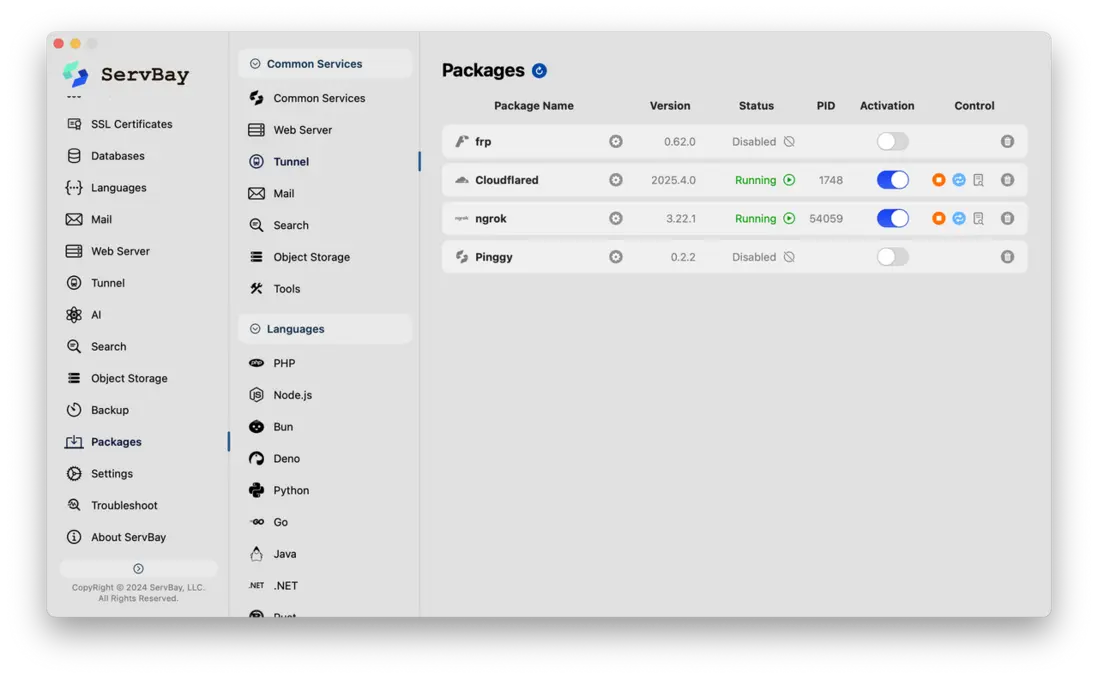Delete the frp package

(1007, 142)
